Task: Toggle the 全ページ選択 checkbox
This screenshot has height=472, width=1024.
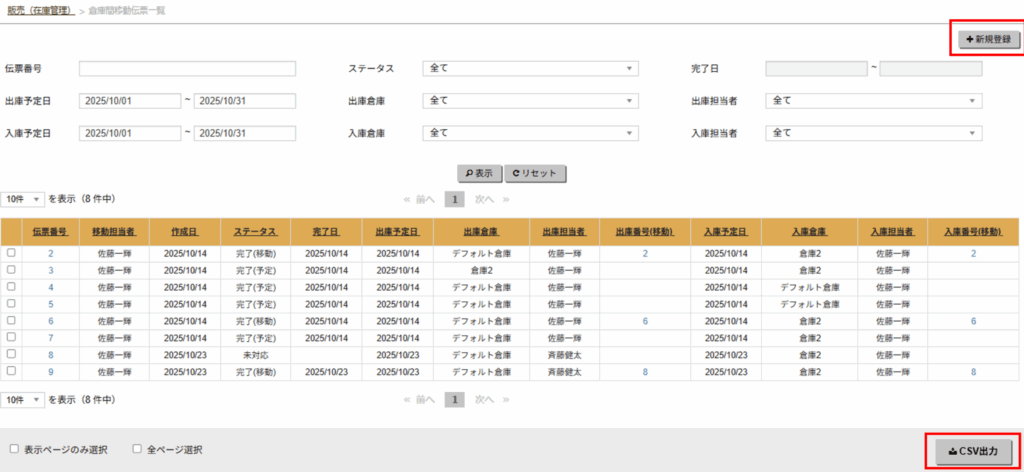Action: (x=137, y=449)
